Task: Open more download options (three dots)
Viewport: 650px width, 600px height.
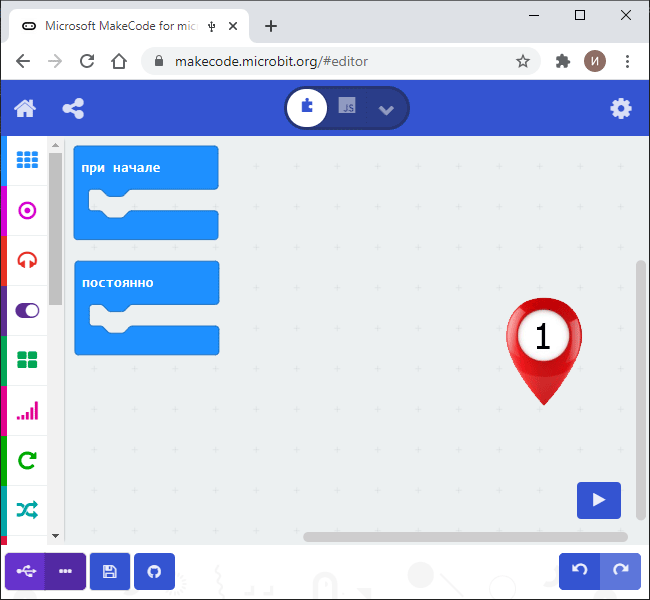Action: [65, 571]
